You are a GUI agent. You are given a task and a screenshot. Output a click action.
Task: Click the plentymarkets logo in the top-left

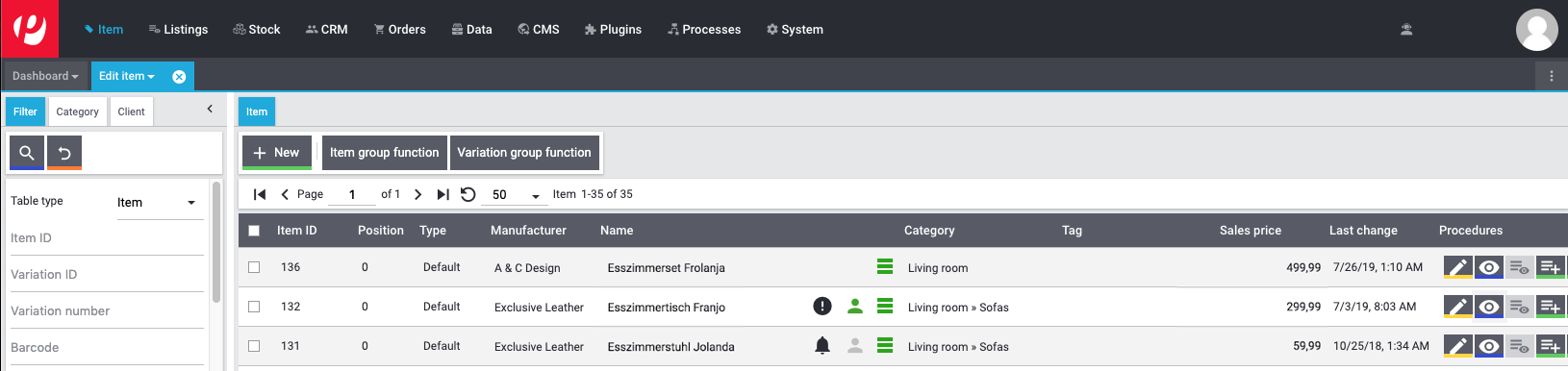point(29,29)
